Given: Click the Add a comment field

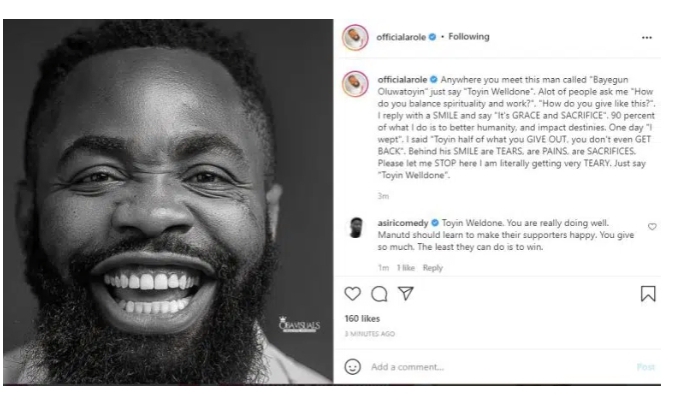Looking at the screenshot, I should [500, 367].
